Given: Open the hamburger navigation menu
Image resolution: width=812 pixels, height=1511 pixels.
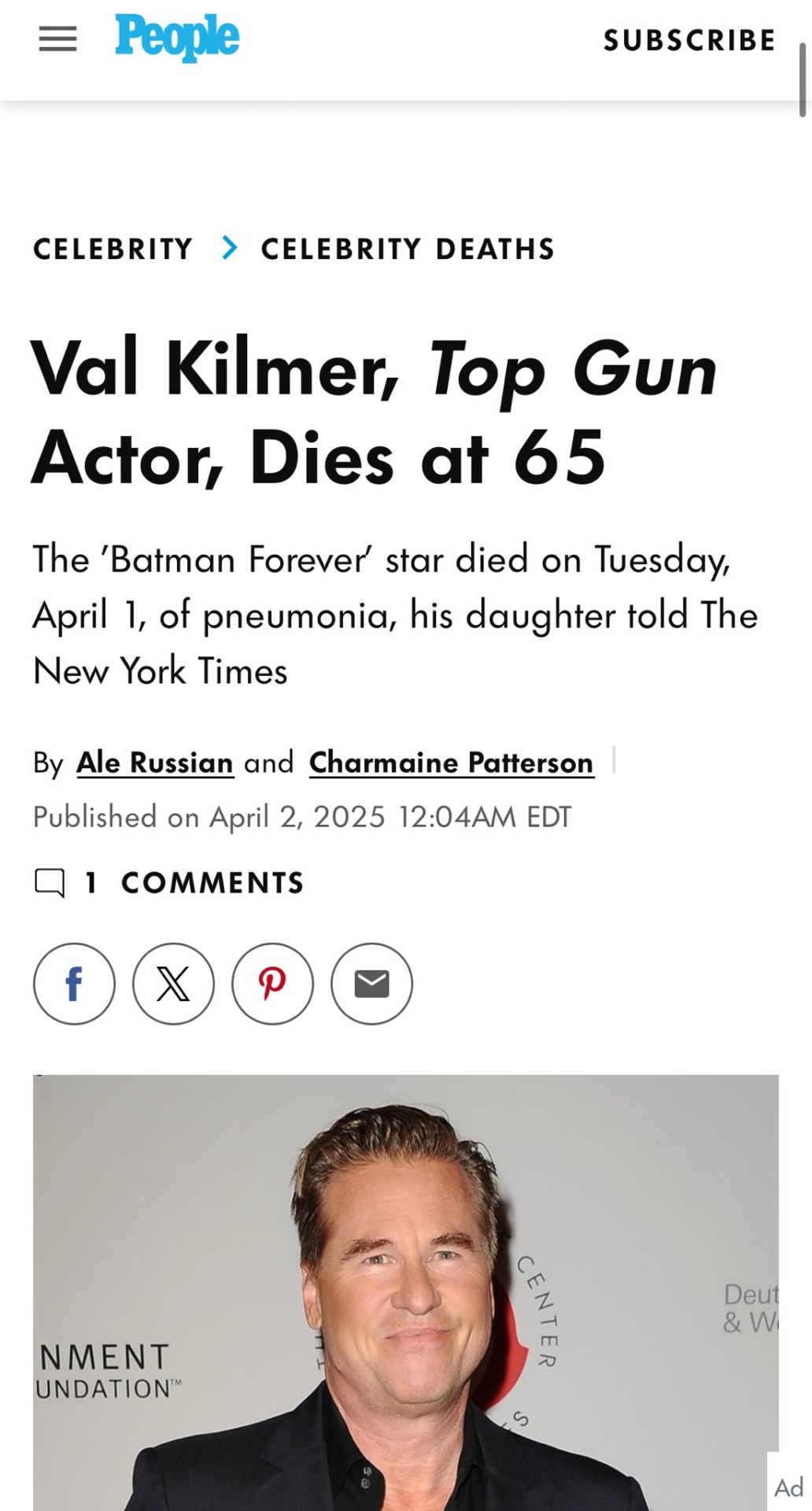Looking at the screenshot, I should pos(57,39).
